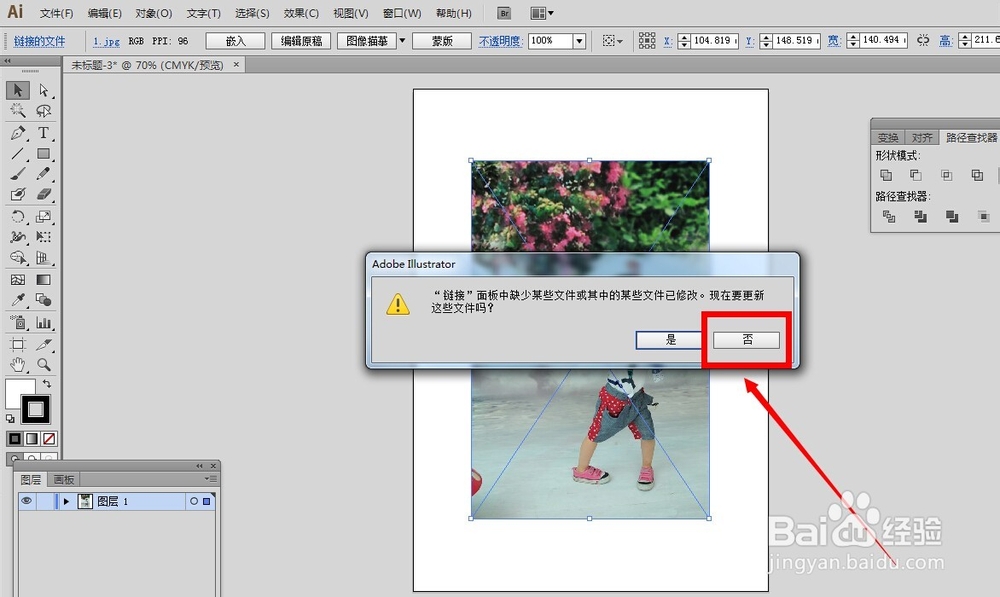1000x597 pixels.
Task: Click the 嵌入 embed button
Action: click(235, 41)
